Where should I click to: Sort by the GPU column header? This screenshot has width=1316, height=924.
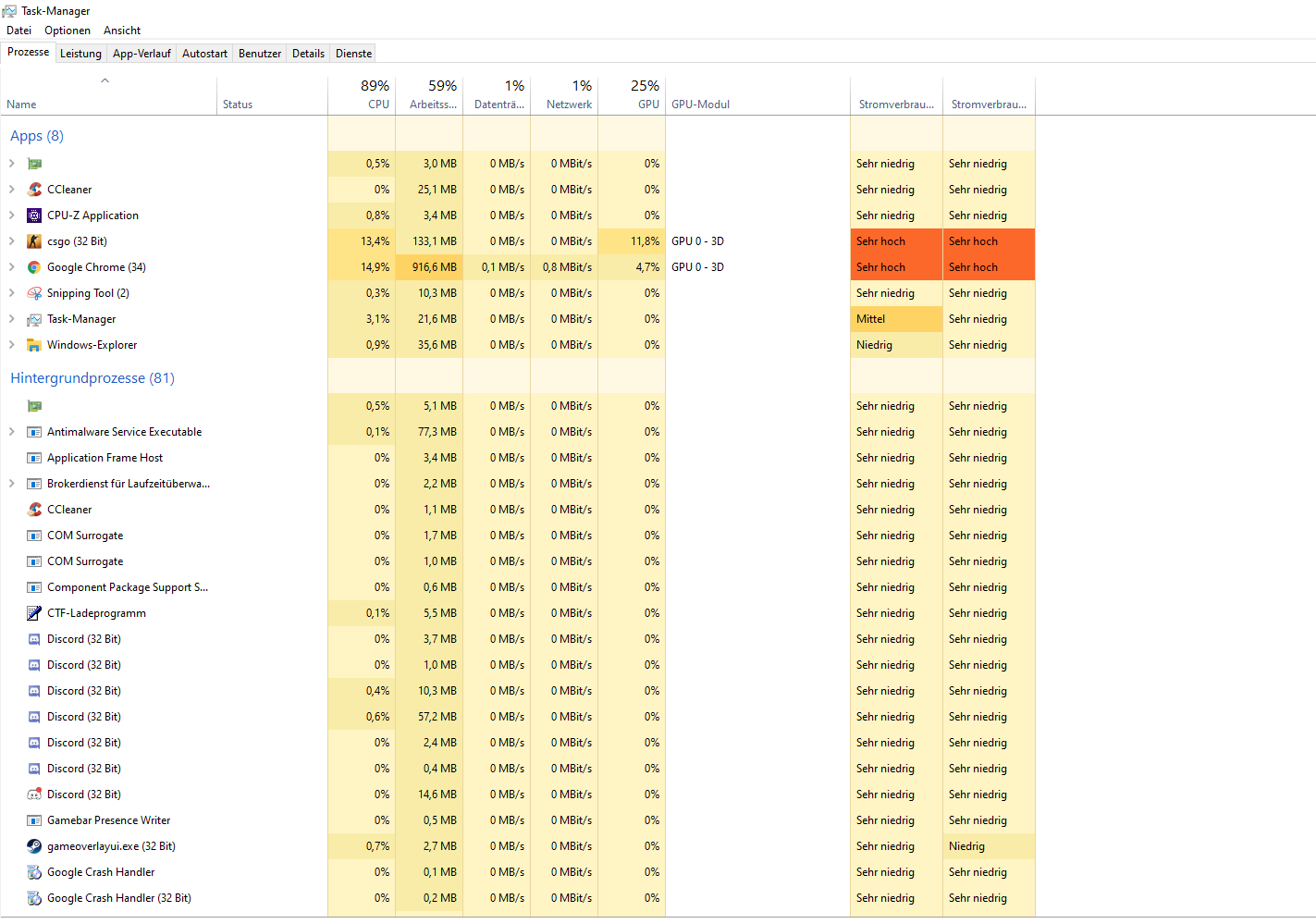[x=632, y=96]
